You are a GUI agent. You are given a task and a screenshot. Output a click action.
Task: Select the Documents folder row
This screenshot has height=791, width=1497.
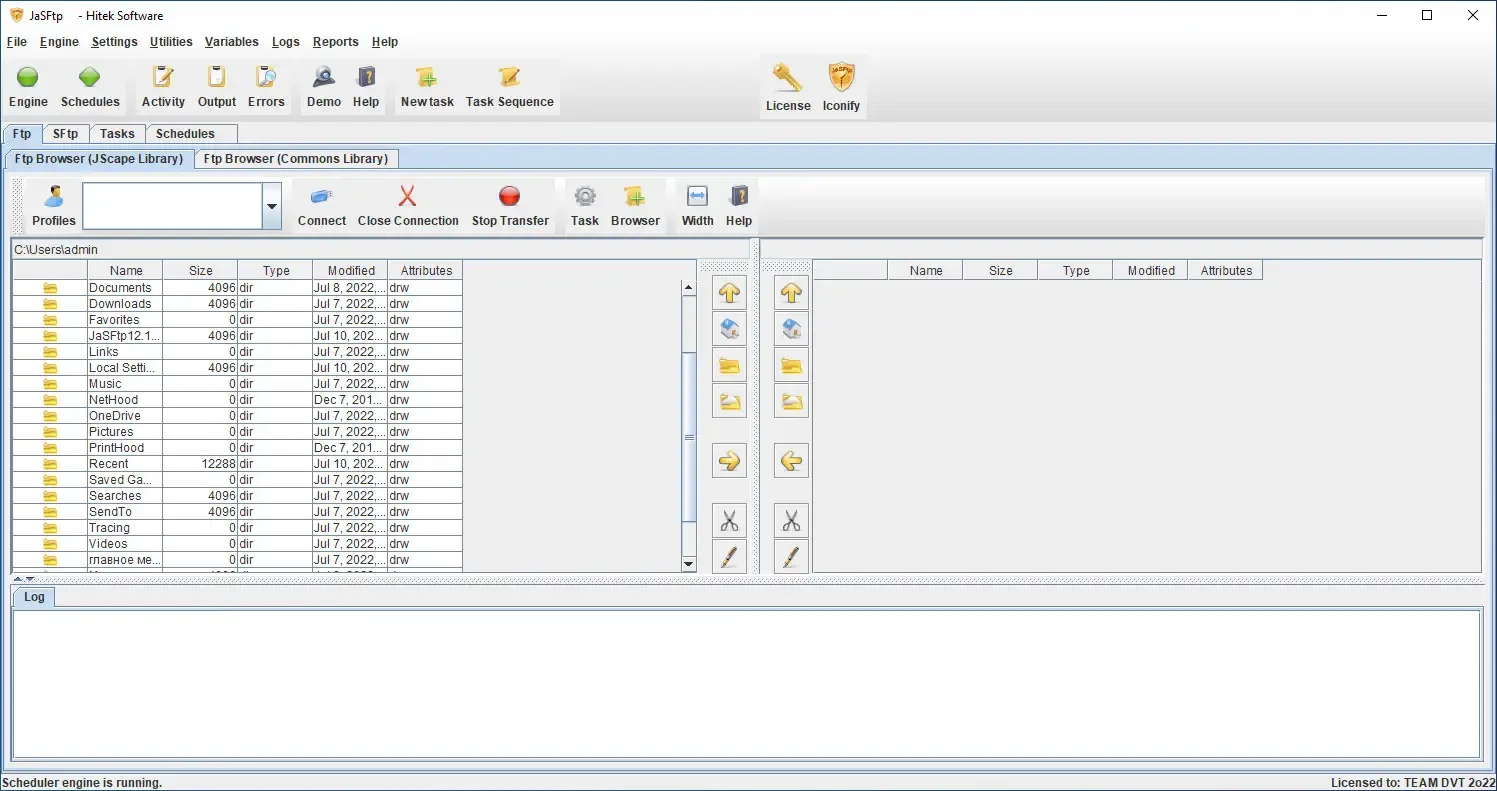[238, 288]
